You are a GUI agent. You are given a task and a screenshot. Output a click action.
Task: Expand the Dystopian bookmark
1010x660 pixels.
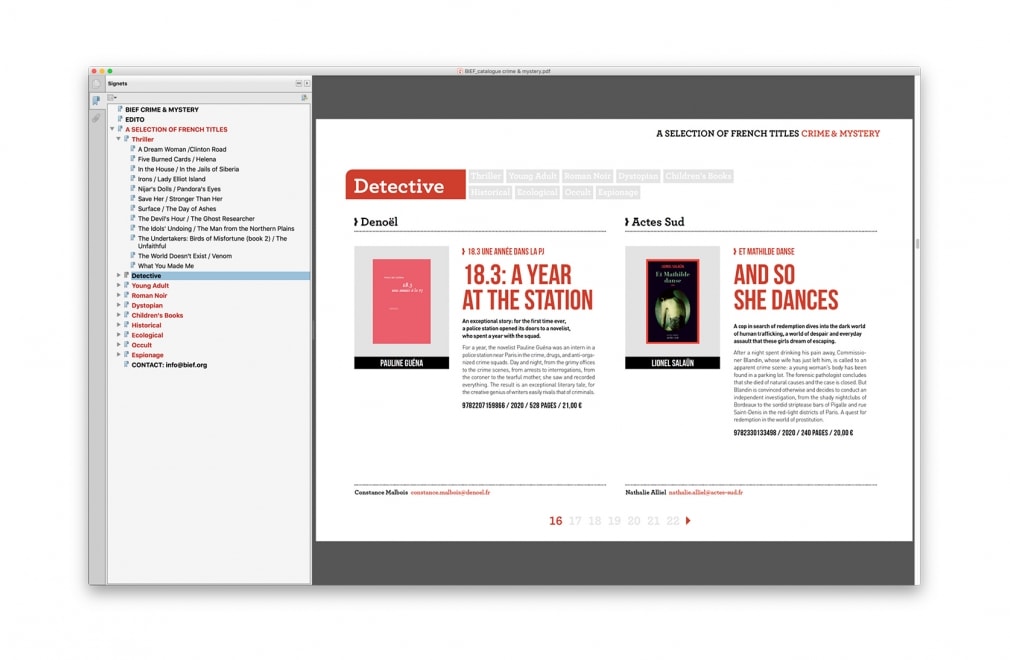tap(119, 305)
